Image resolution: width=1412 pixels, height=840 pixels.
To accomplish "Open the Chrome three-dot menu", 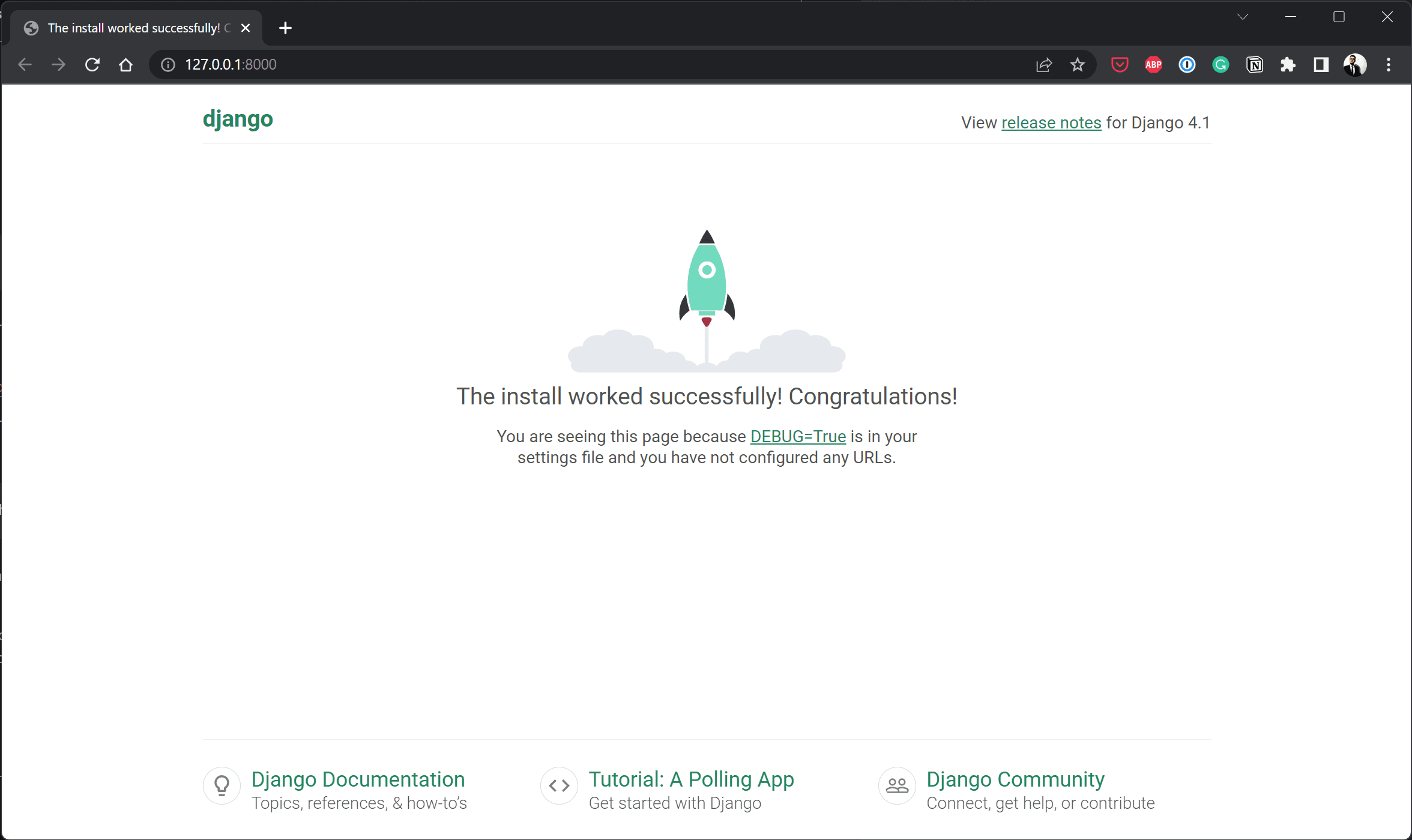I will [x=1389, y=64].
